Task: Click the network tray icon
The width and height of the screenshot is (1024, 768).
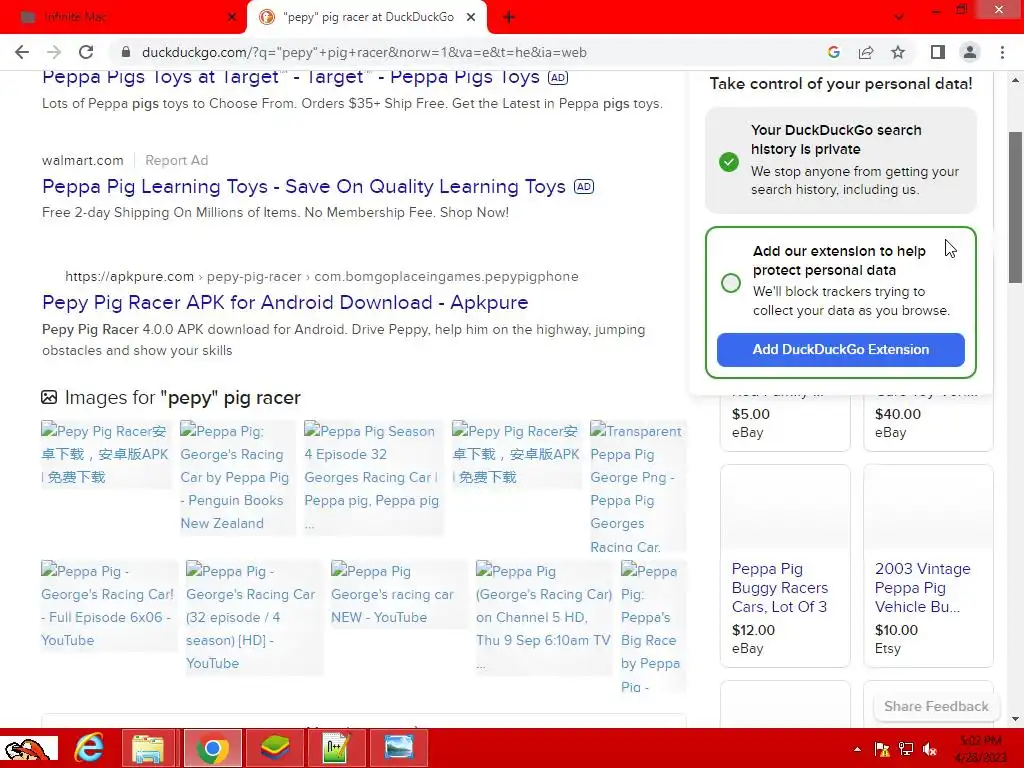Action: pyautogui.click(x=906, y=749)
